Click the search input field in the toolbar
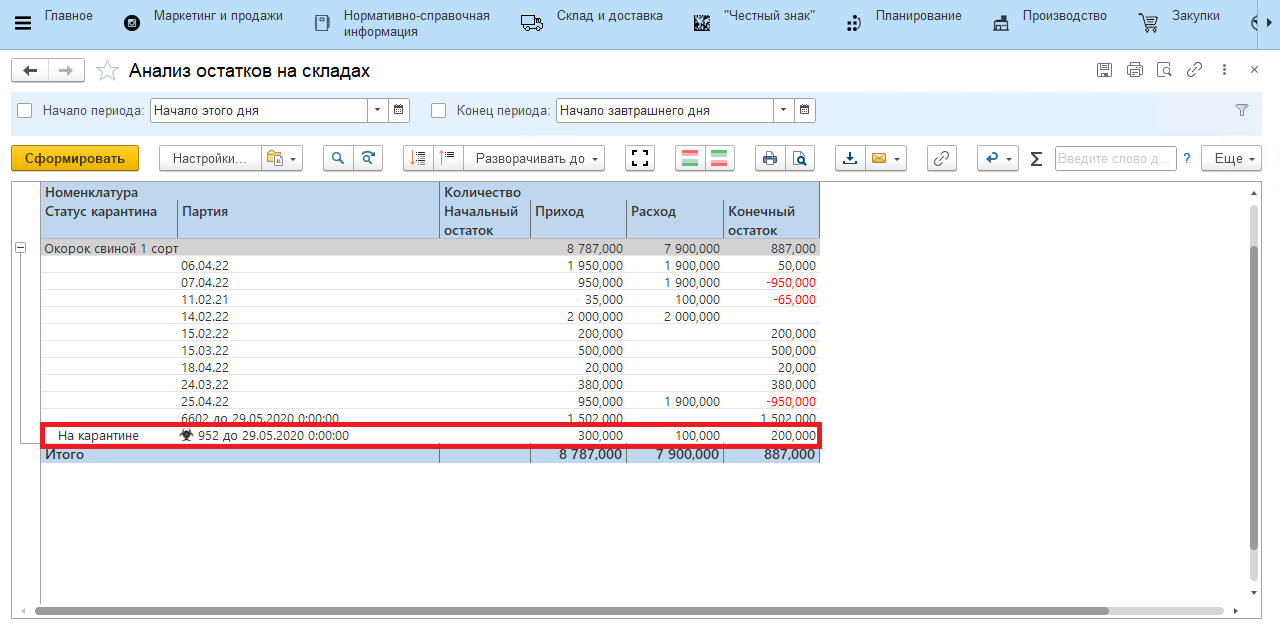 (1113, 158)
